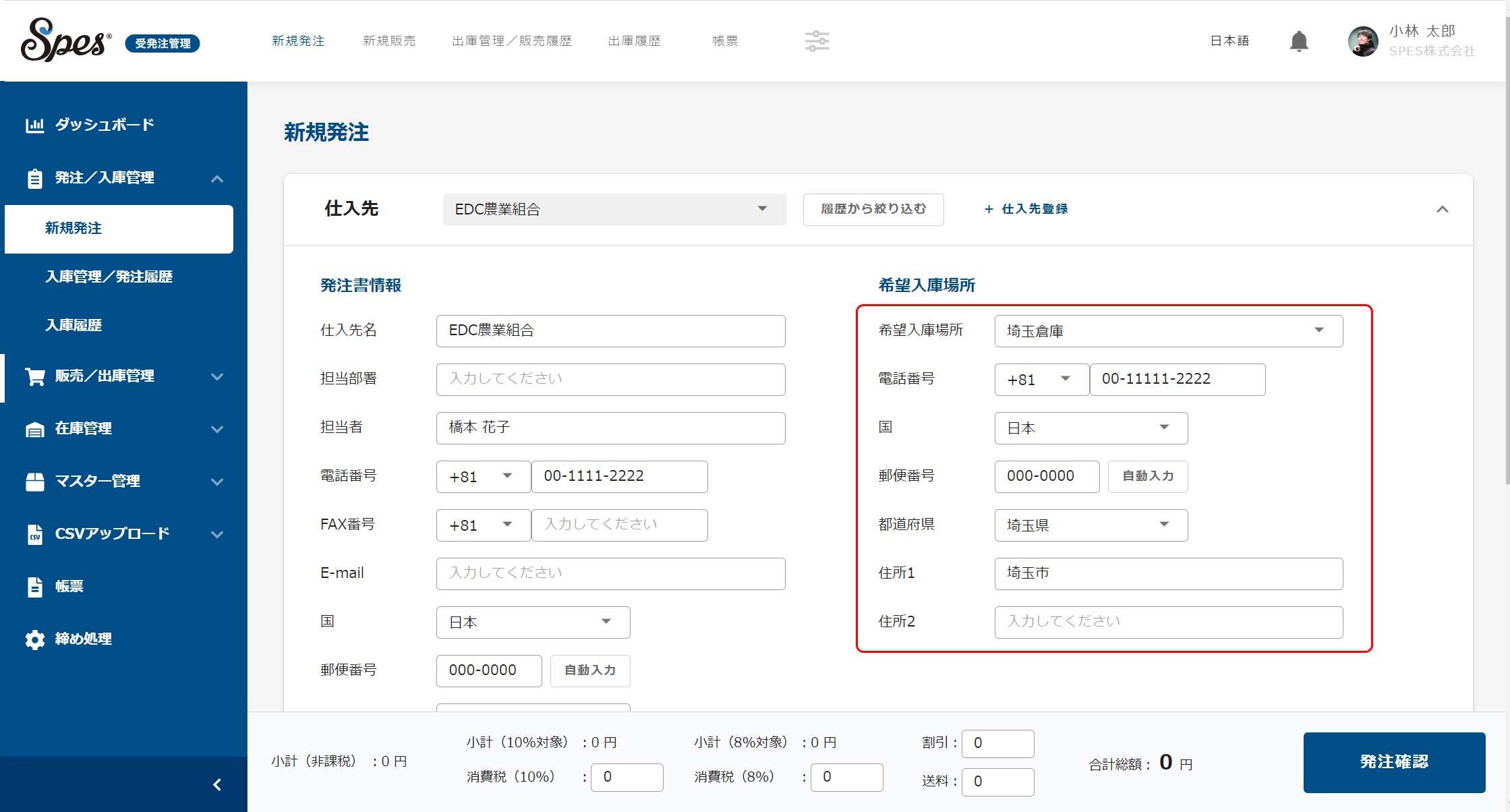Open the 新規販売 top tab
Viewport: 1510px width, 812px height.
tap(389, 41)
